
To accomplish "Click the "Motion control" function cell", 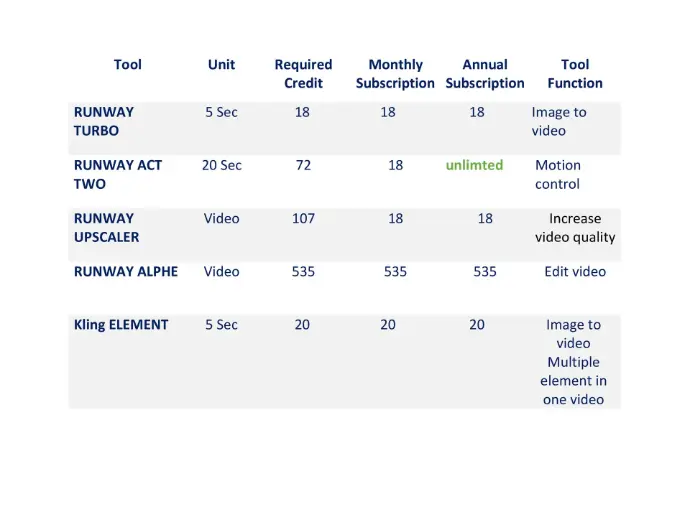I will point(557,174).
